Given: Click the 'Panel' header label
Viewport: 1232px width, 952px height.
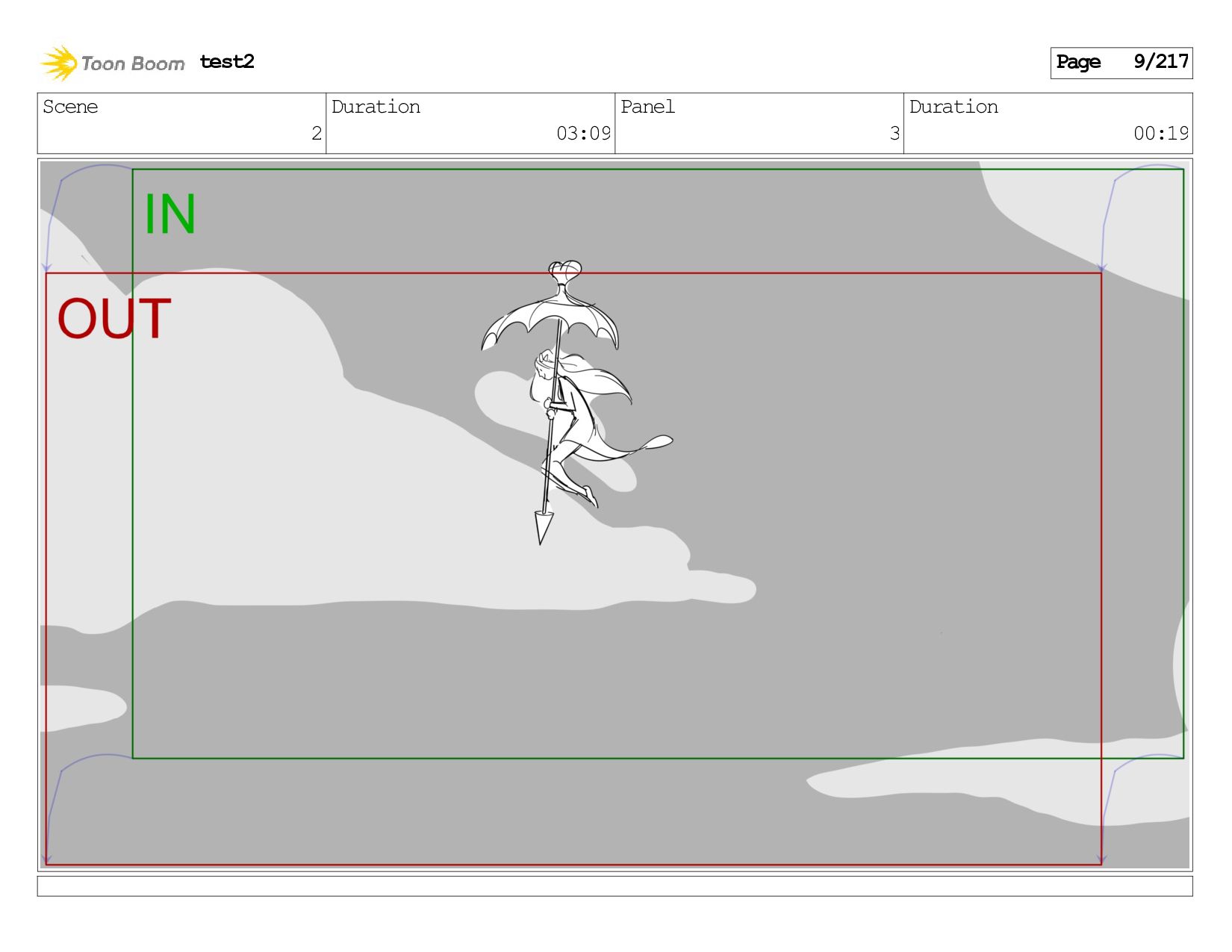Looking at the screenshot, I should point(647,107).
